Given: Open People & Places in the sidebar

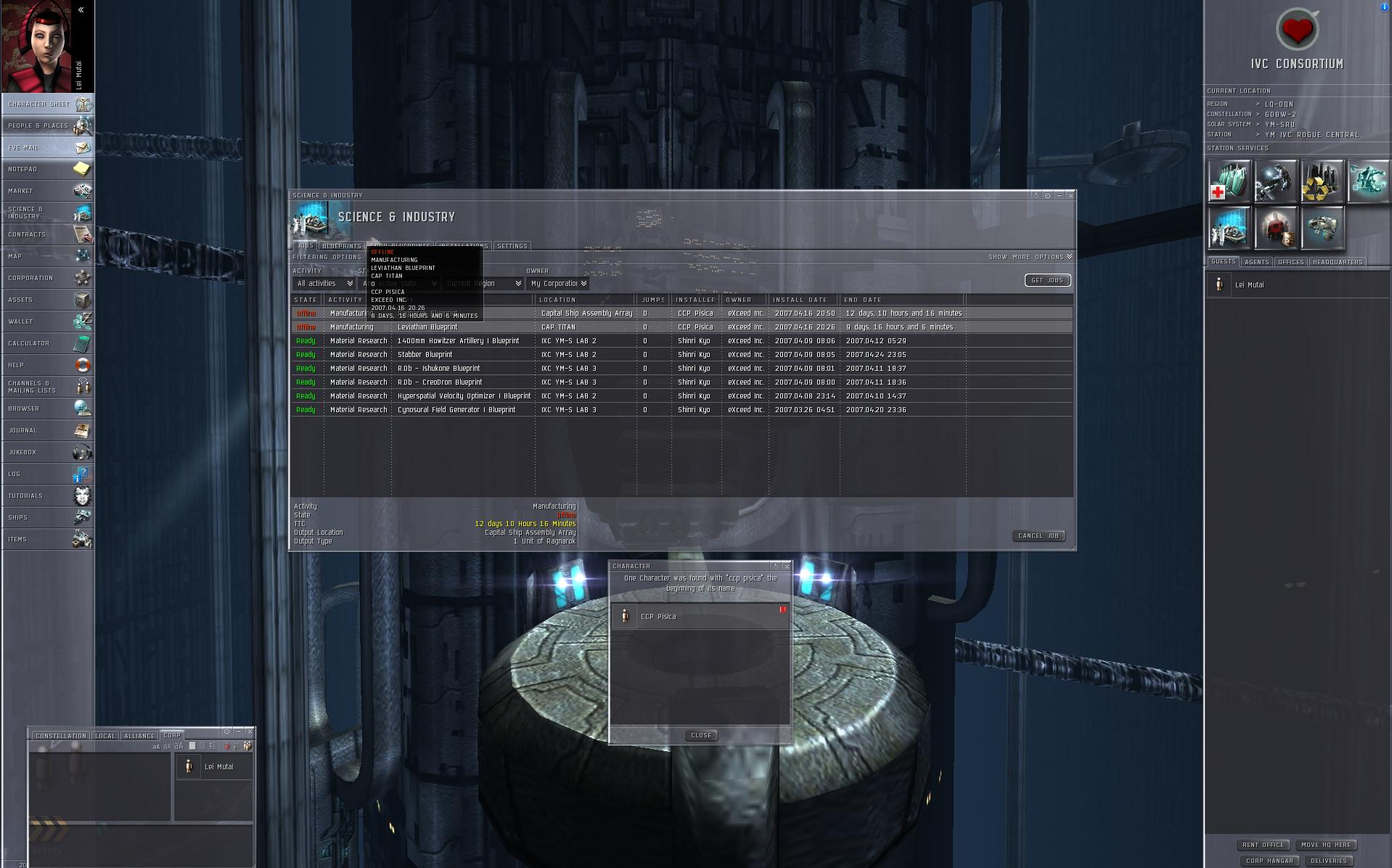Looking at the screenshot, I should point(47,126).
